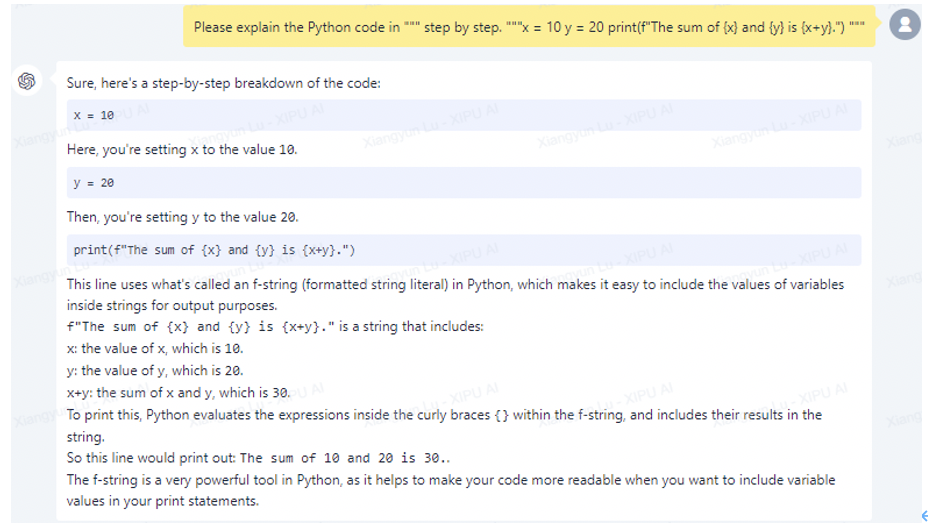Click the line "x+y: the sum of x and y"
Image resolution: width=928 pixels, height=528 pixels.
click(x=178, y=392)
